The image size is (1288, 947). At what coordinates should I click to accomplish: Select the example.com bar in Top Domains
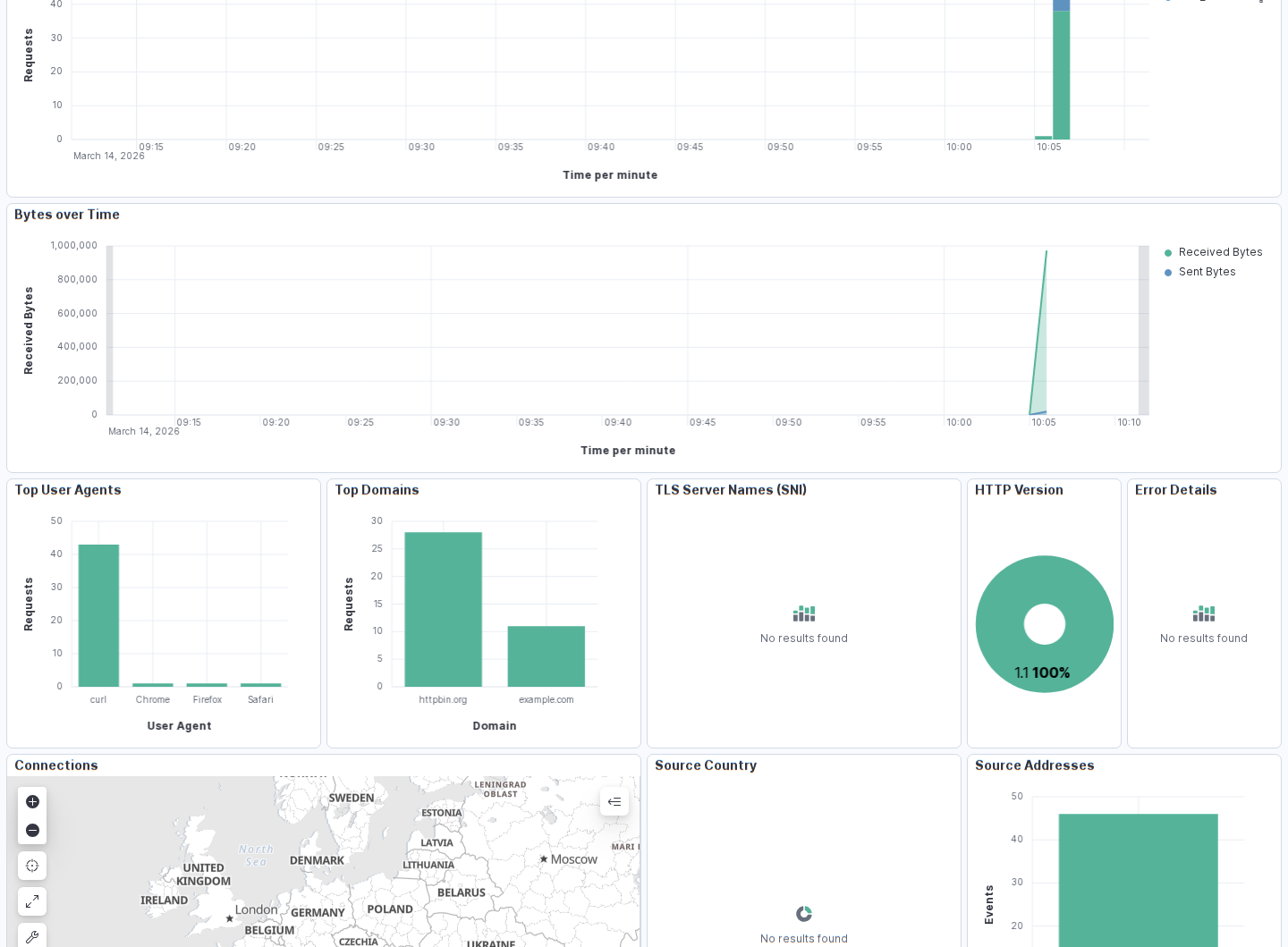[x=547, y=656]
